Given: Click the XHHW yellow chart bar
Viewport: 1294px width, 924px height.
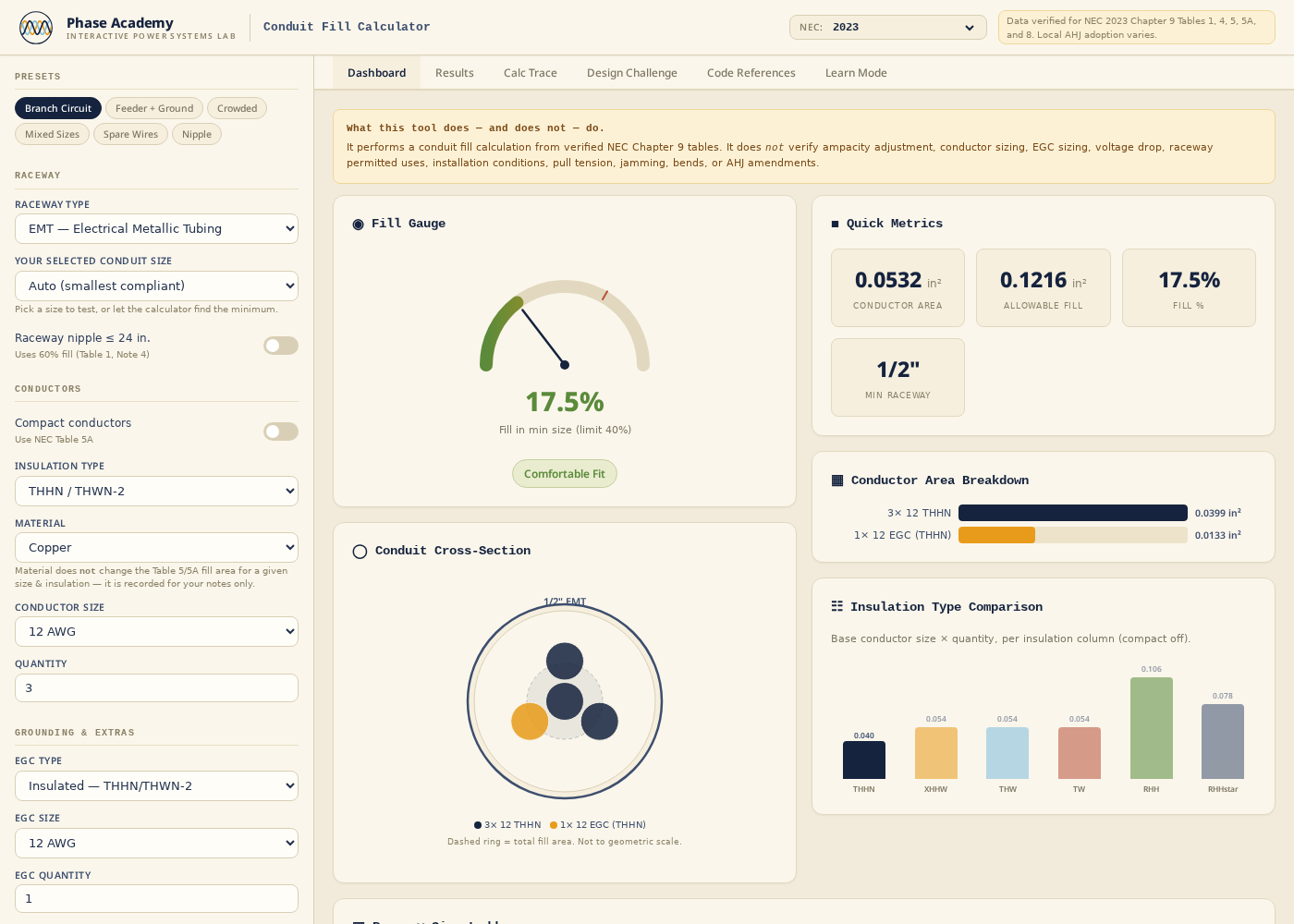Looking at the screenshot, I should [x=936, y=753].
